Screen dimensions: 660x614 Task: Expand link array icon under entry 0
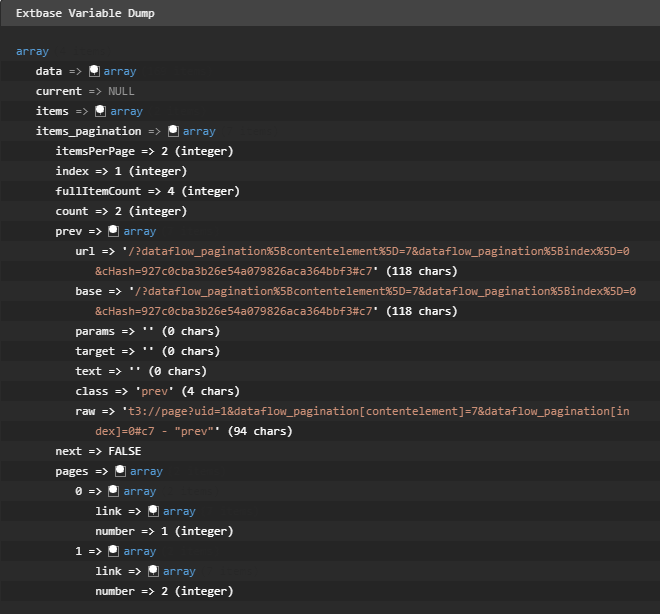[153, 511]
